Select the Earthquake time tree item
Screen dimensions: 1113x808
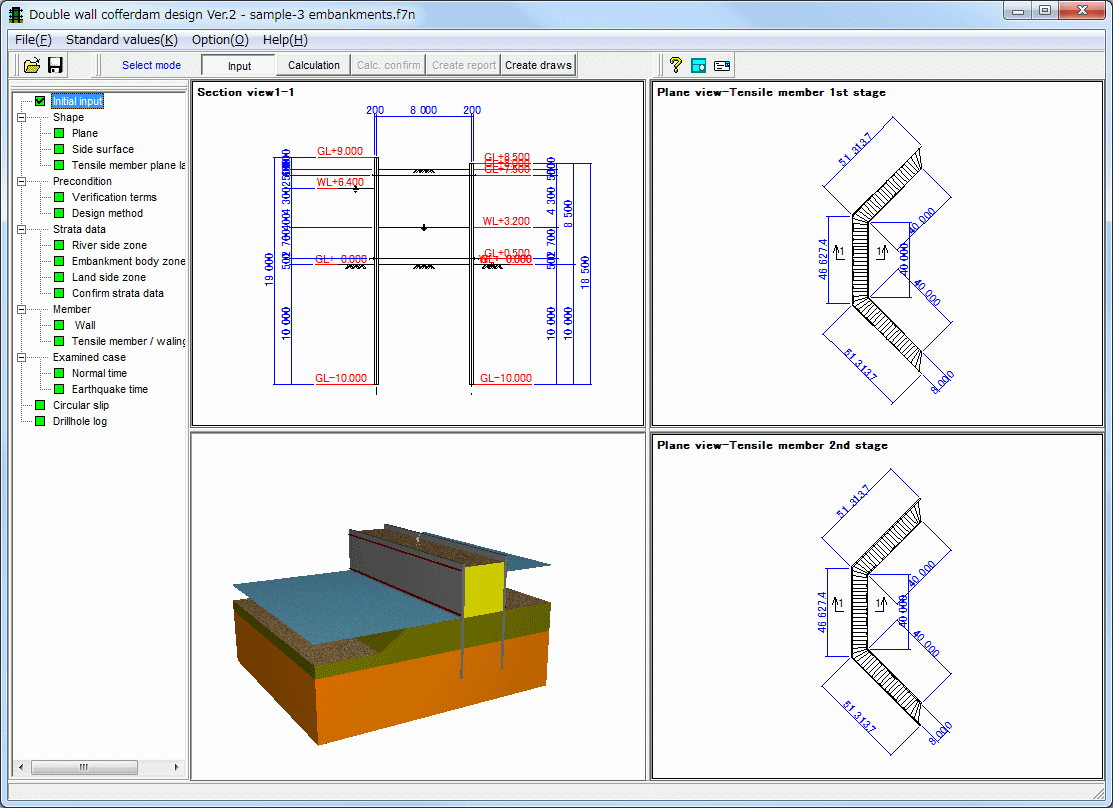pos(109,389)
